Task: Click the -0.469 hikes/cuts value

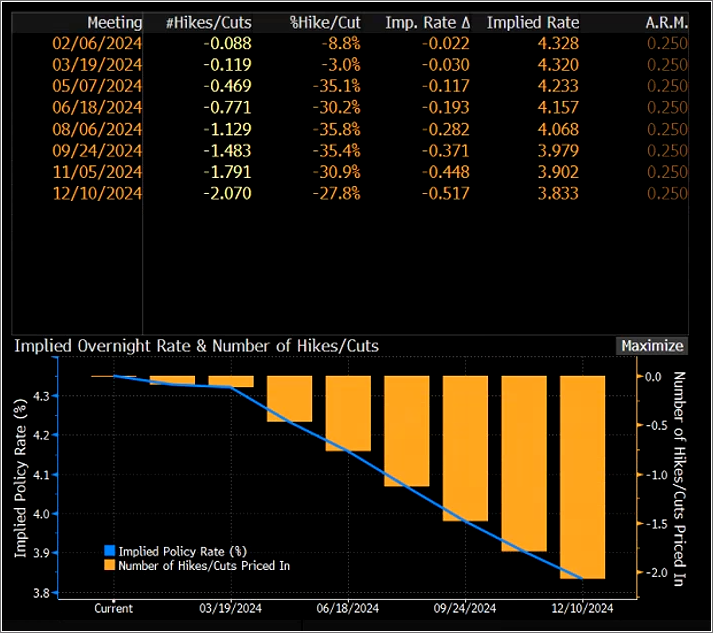Action: coord(228,86)
